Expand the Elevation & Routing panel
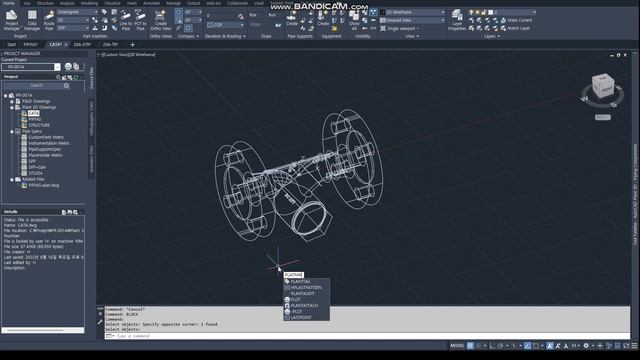The height and width of the screenshot is (360, 640). click(225, 36)
